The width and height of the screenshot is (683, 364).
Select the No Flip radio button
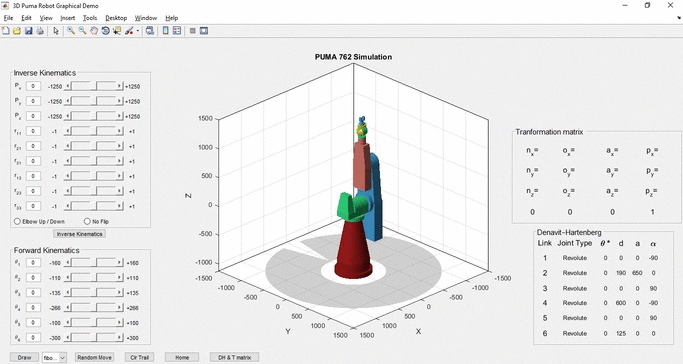87,221
